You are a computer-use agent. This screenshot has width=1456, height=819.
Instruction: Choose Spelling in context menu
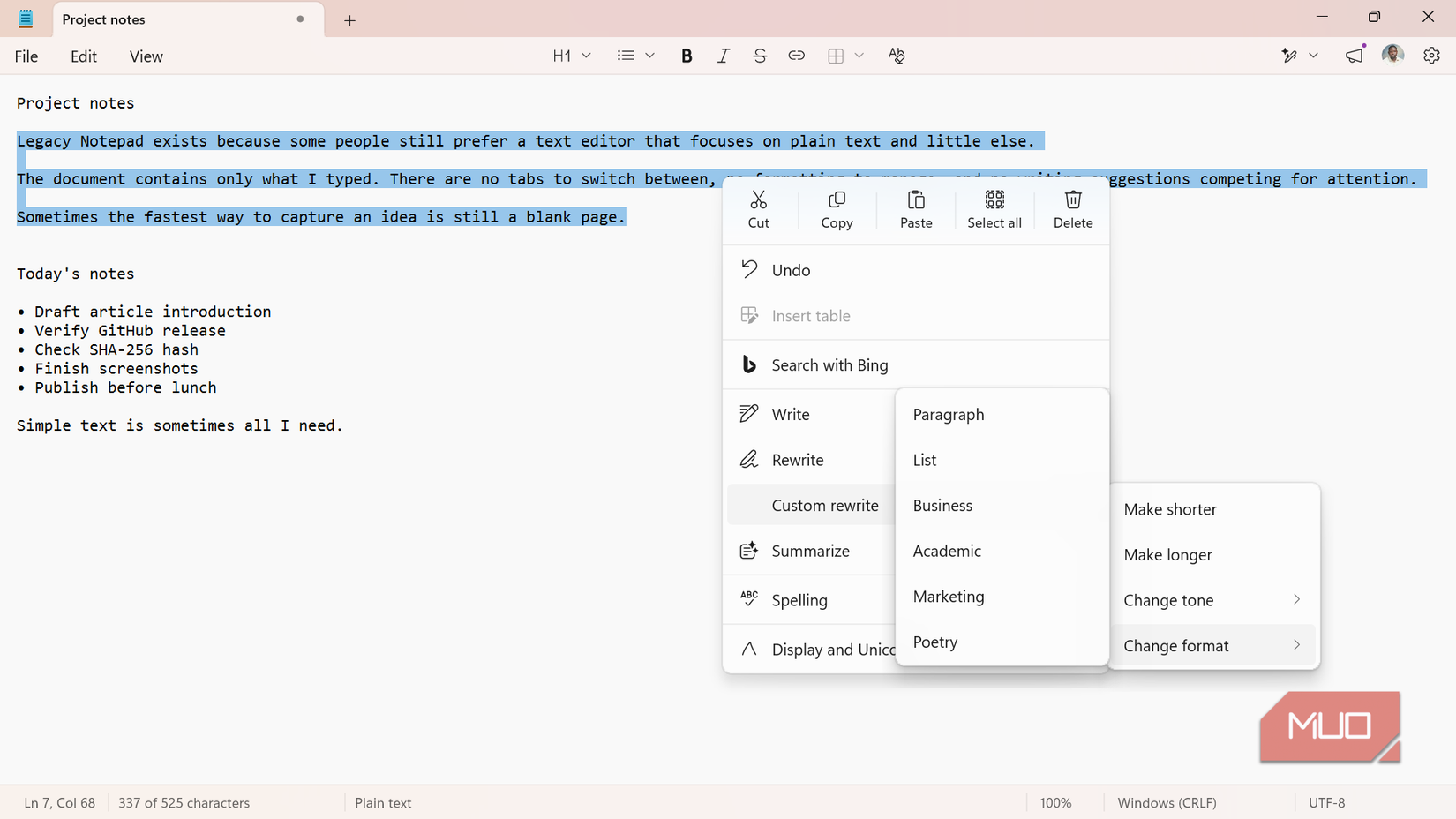pos(811,600)
